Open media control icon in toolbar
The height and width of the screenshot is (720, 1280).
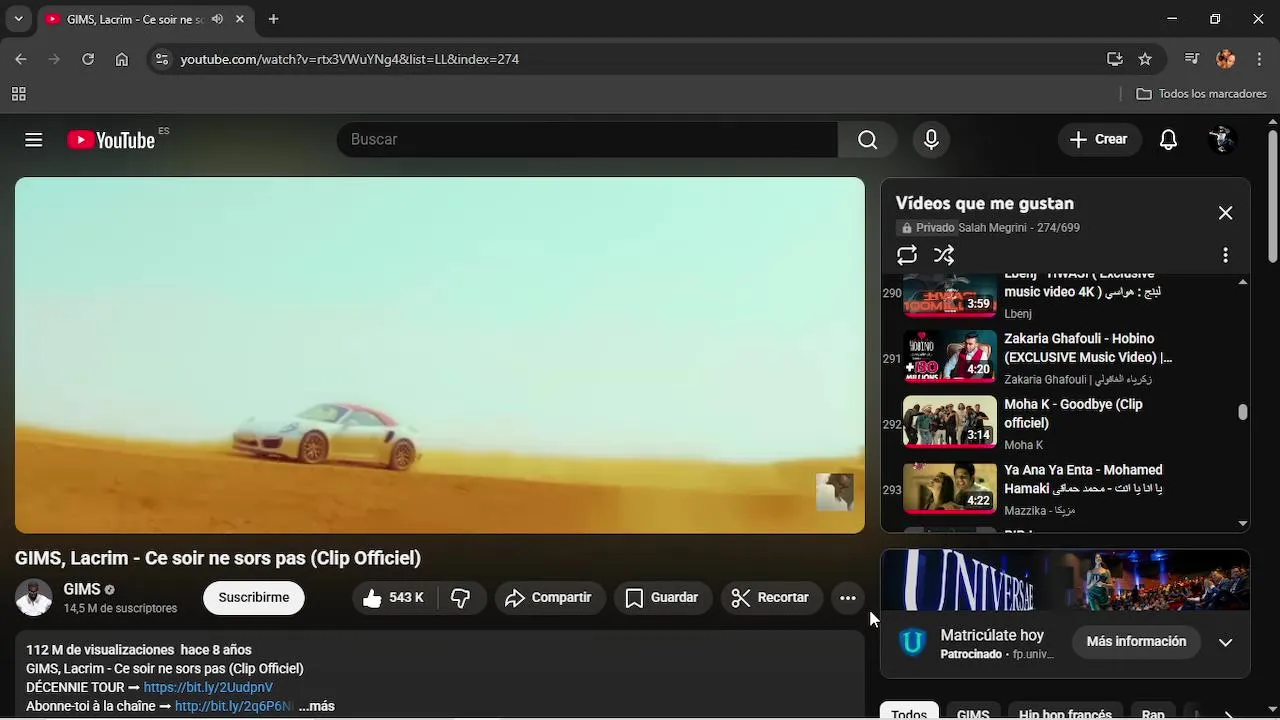click(x=1192, y=59)
